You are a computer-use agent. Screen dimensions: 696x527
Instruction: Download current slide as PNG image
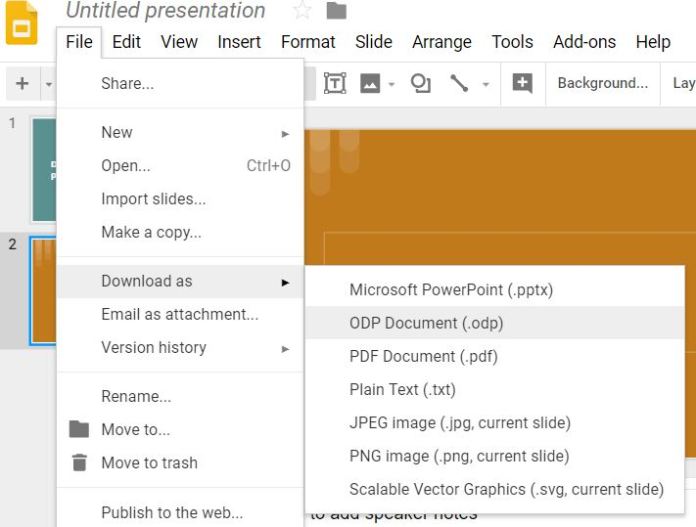pos(495,456)
